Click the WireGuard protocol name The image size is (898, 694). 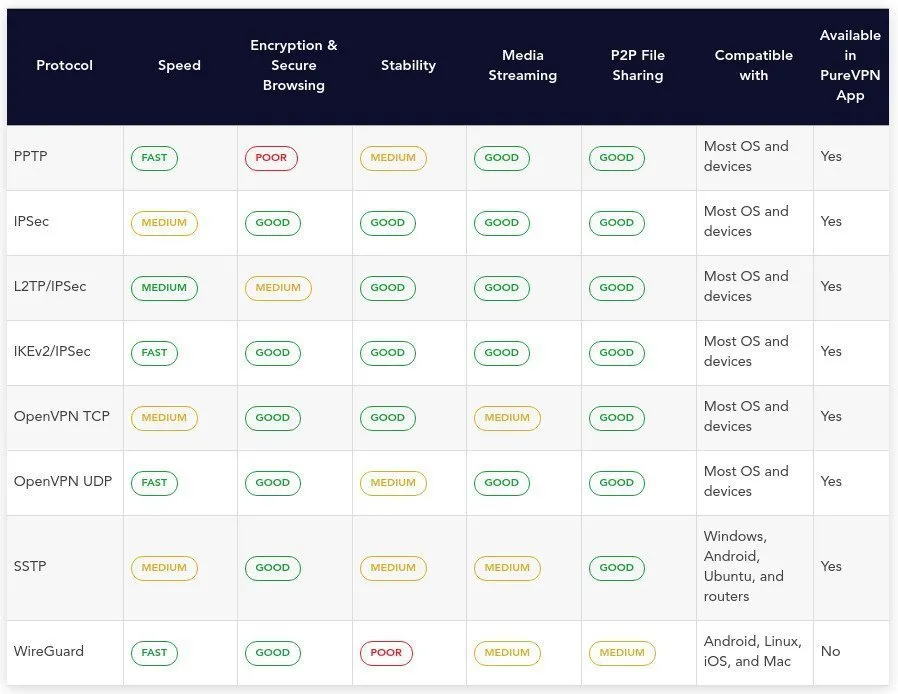pos(49,652)
